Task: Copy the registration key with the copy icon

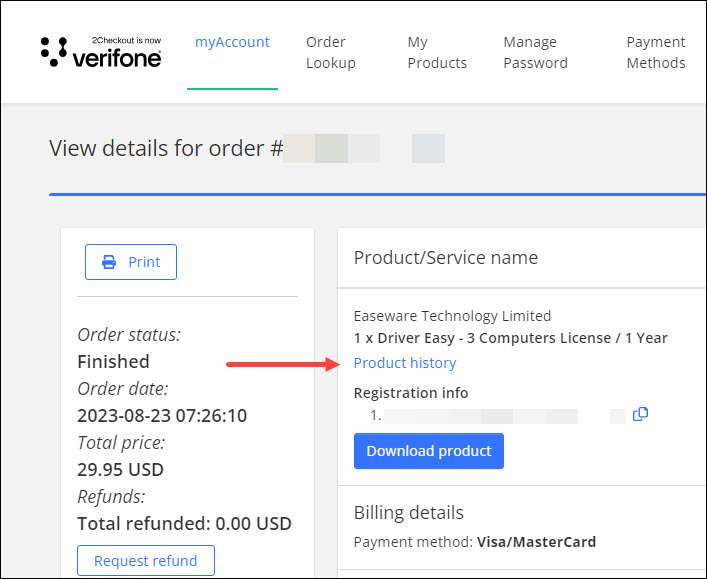Action: pos(641,414)
